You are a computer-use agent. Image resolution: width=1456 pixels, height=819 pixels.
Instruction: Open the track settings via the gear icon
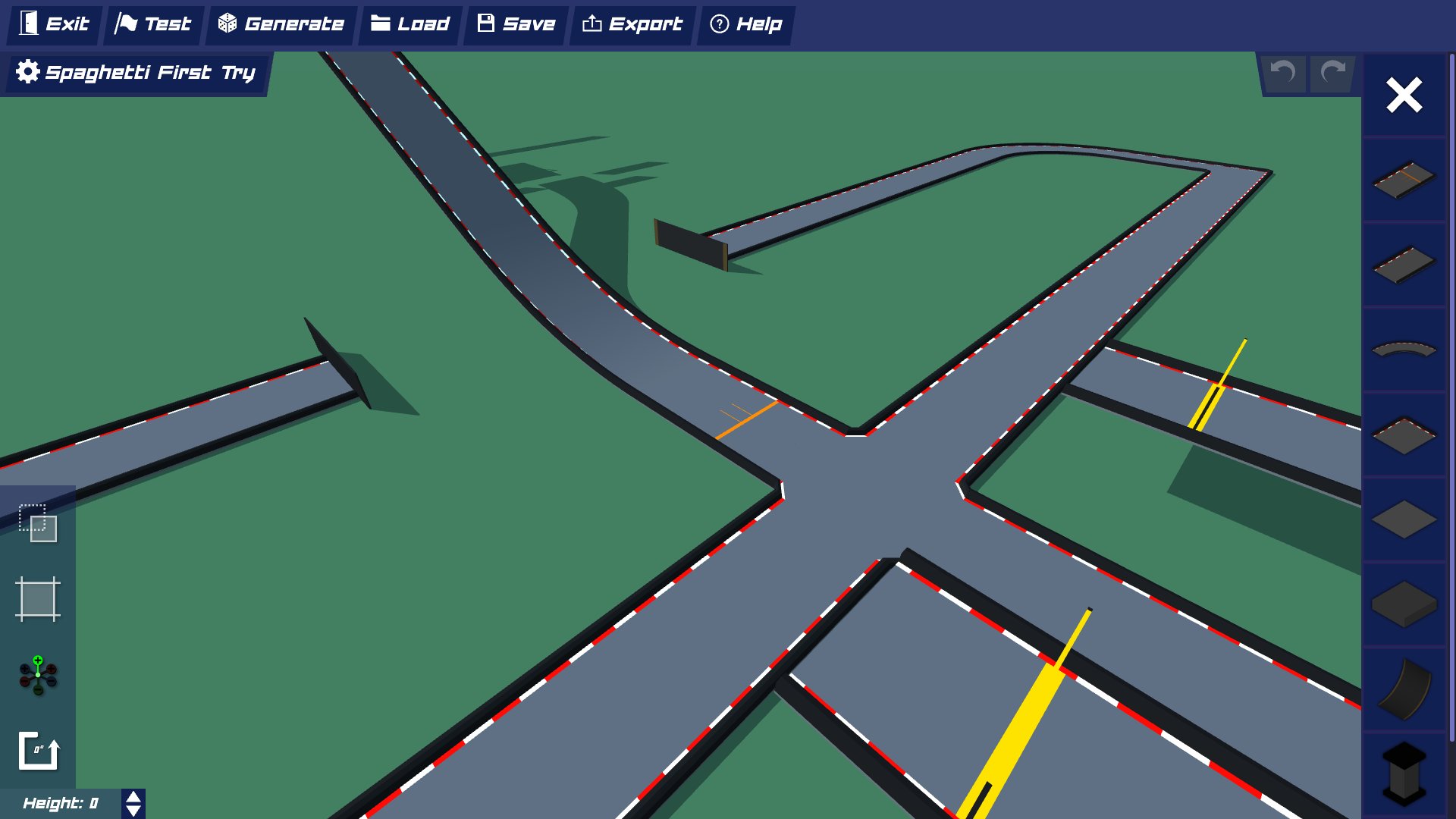(x=28, y=72)
